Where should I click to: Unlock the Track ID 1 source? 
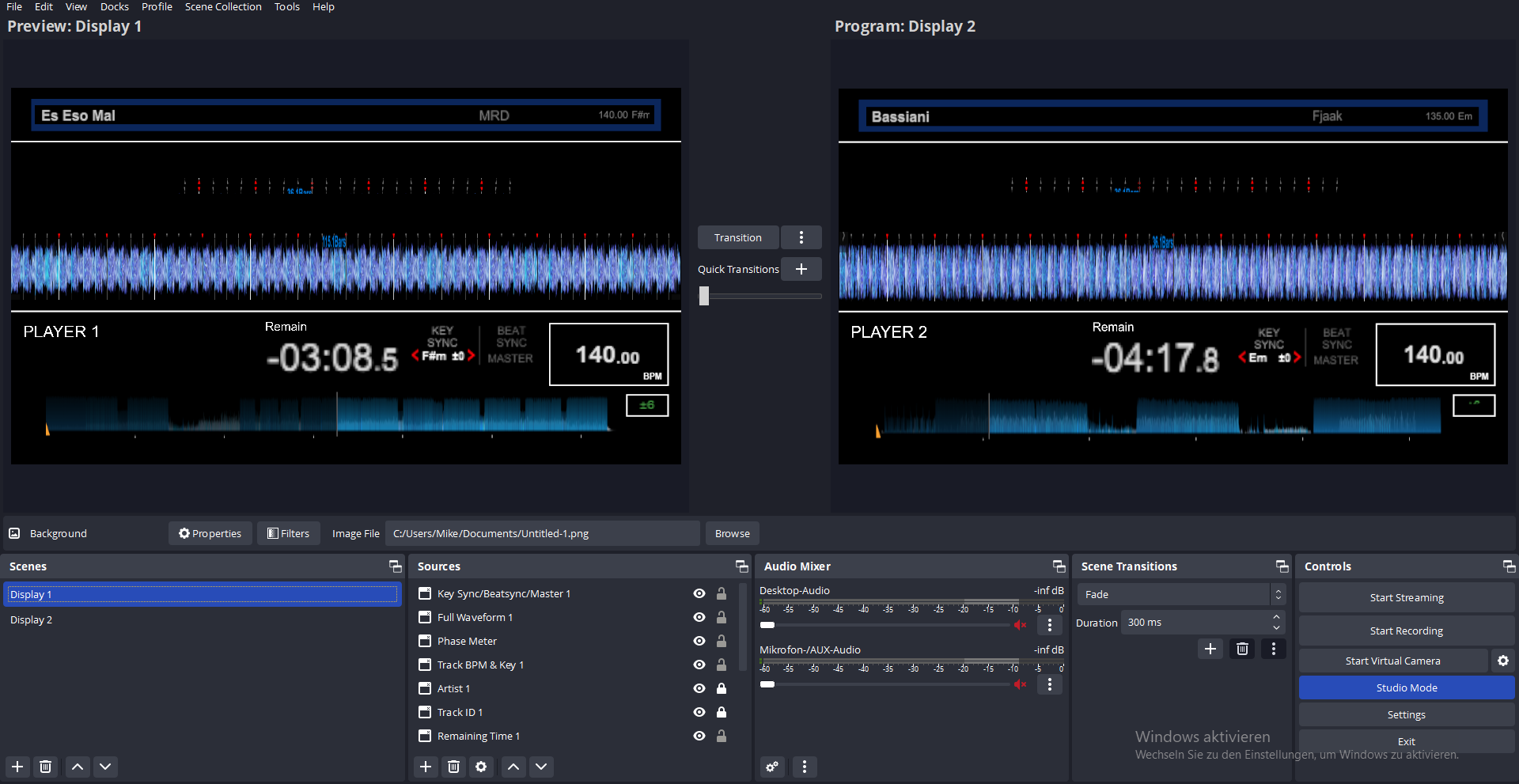click(722, 712)
